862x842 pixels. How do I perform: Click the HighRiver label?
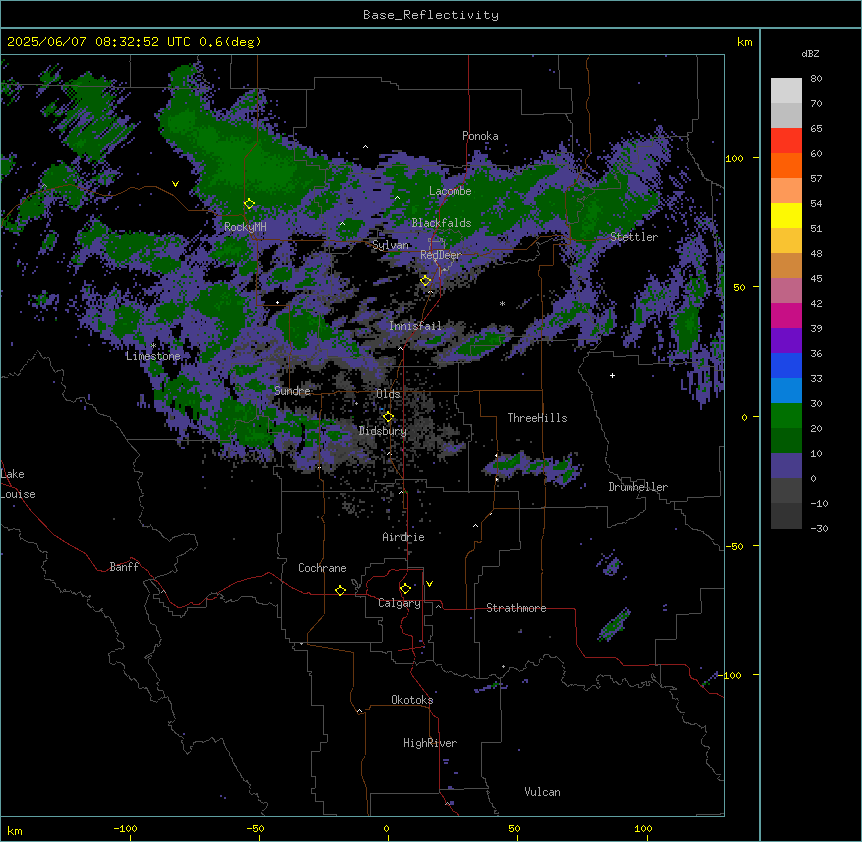point(430,743)
